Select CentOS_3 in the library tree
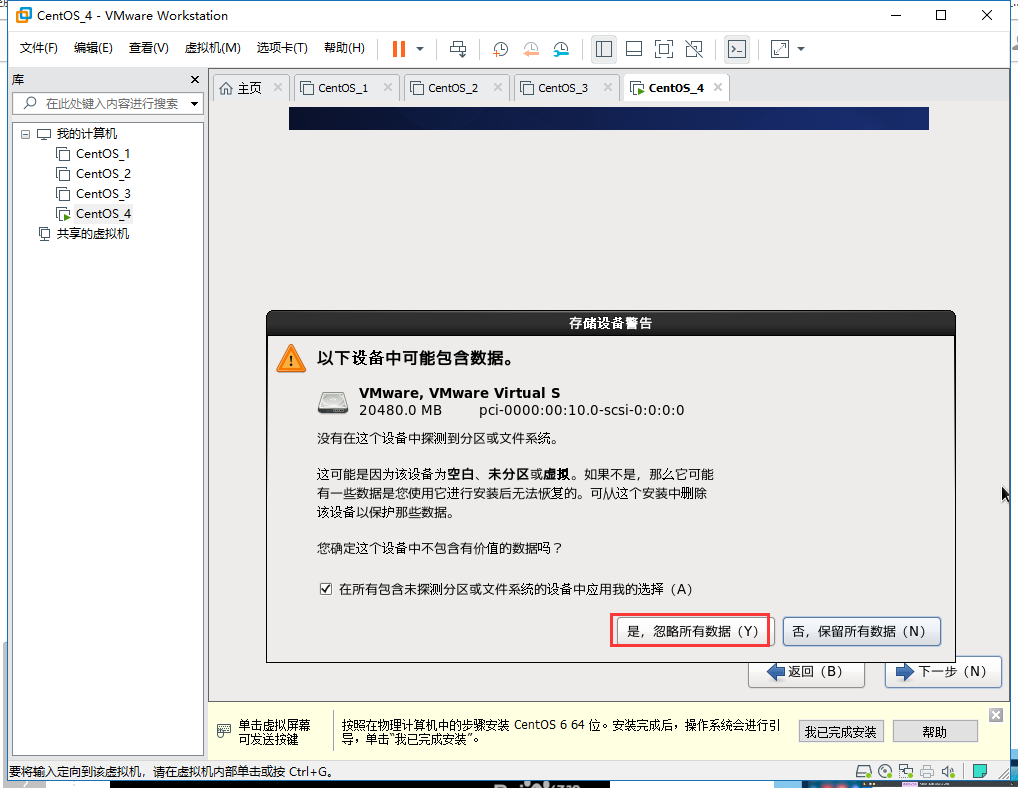 (103, 194)
